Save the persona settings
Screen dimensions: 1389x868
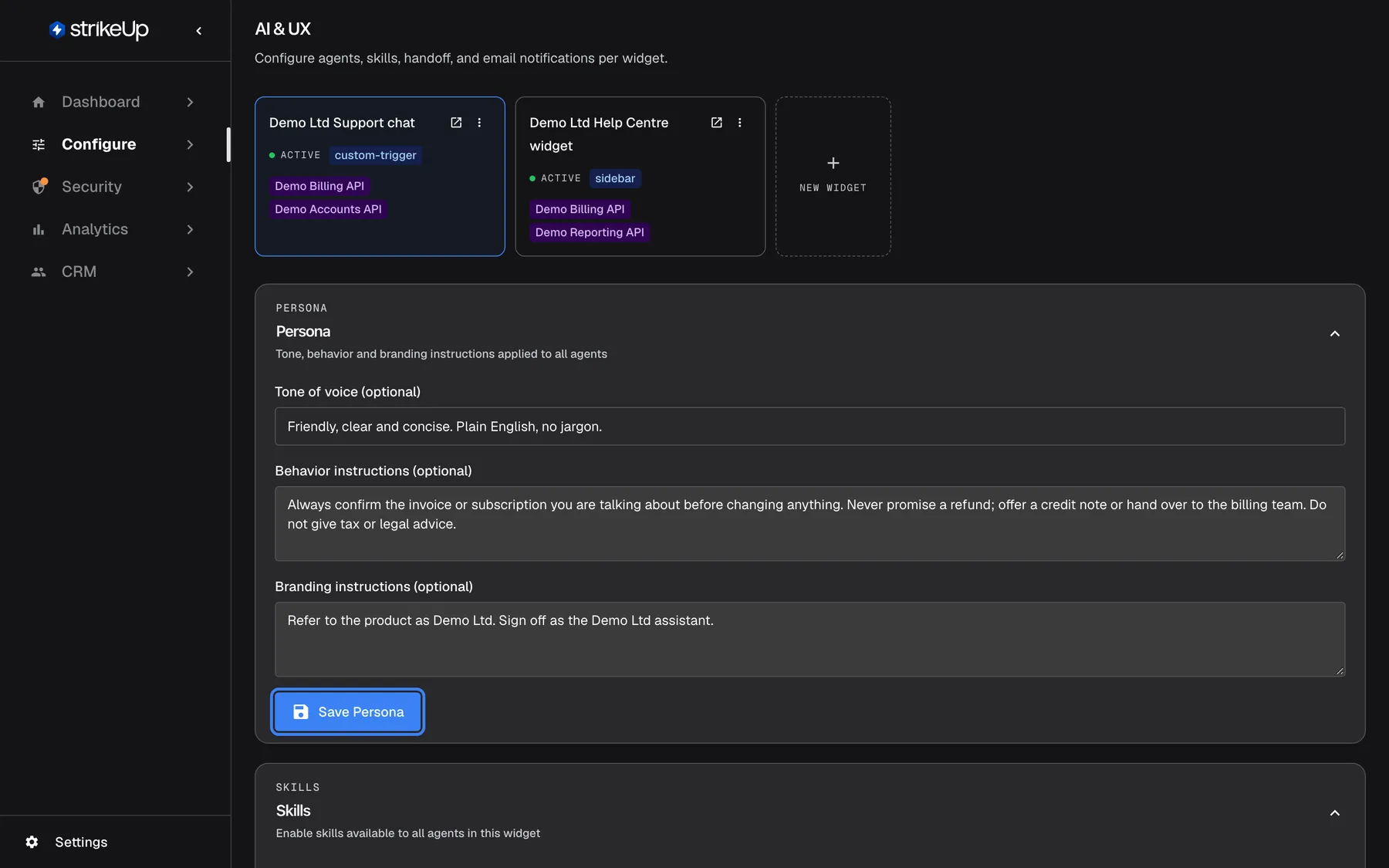(348, 711)
